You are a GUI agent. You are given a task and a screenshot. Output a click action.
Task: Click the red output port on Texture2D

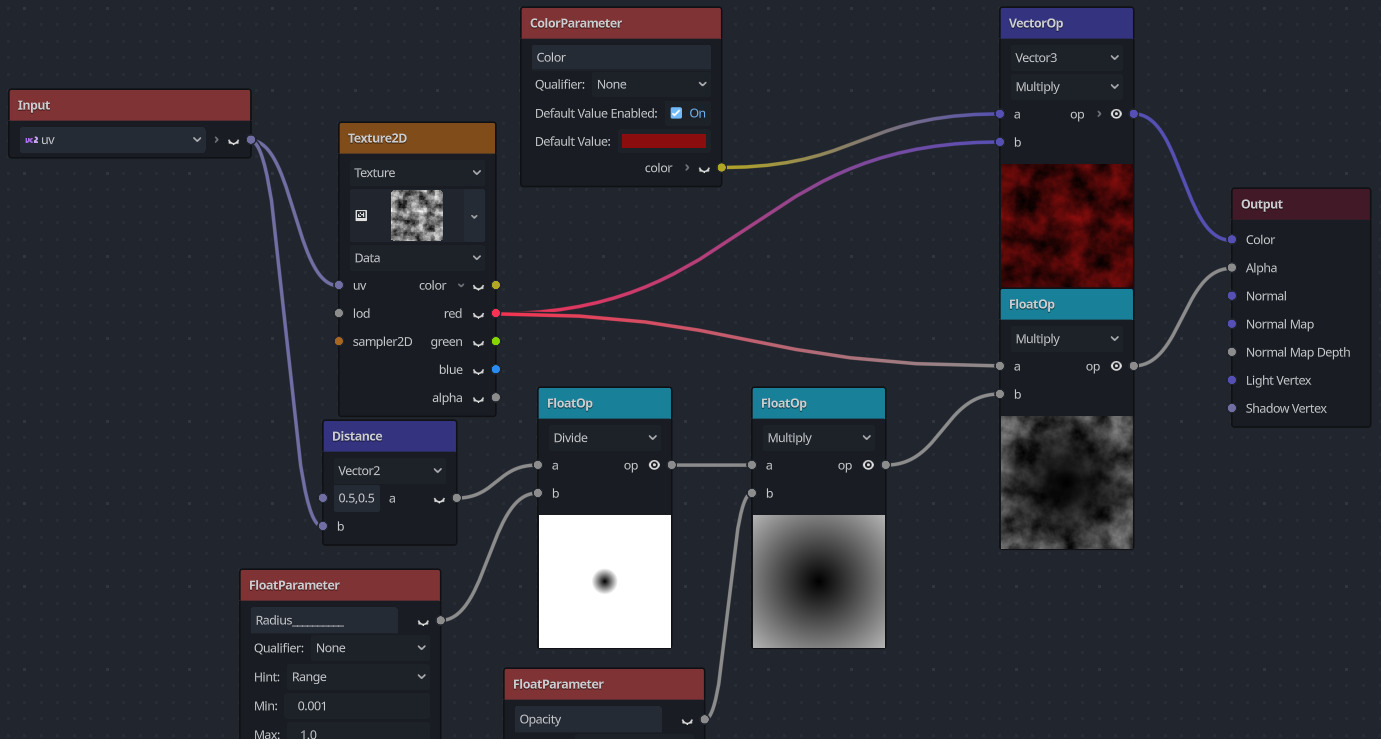point(496,314)
